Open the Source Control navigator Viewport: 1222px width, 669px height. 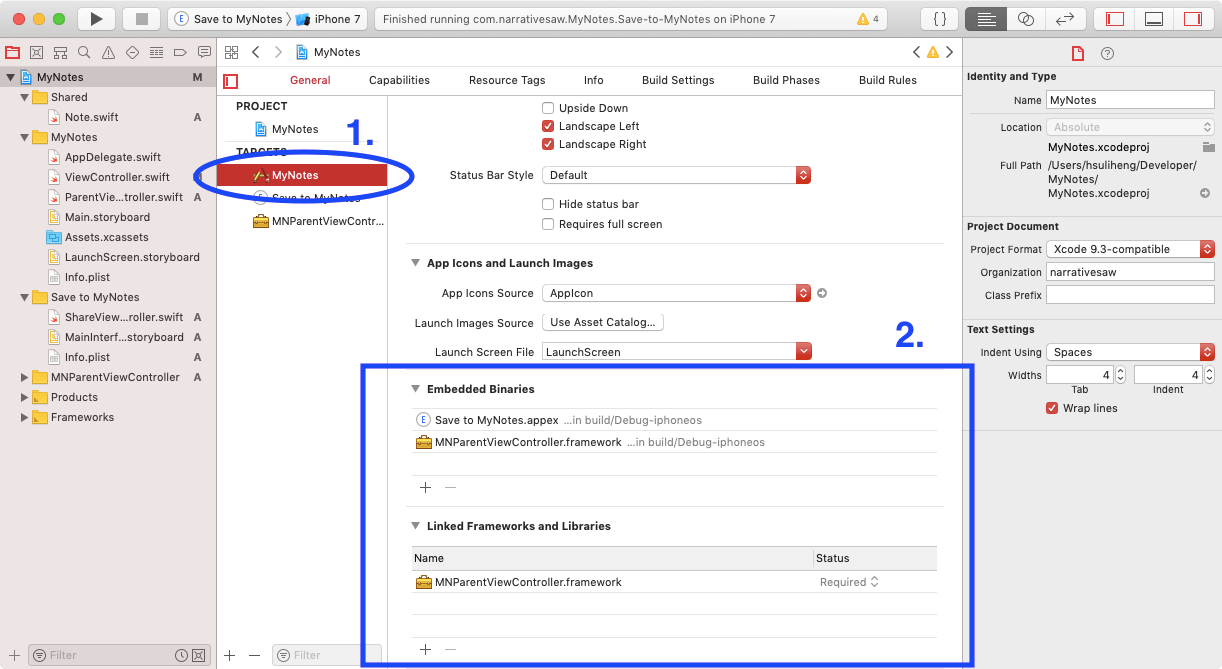[37, 52]
